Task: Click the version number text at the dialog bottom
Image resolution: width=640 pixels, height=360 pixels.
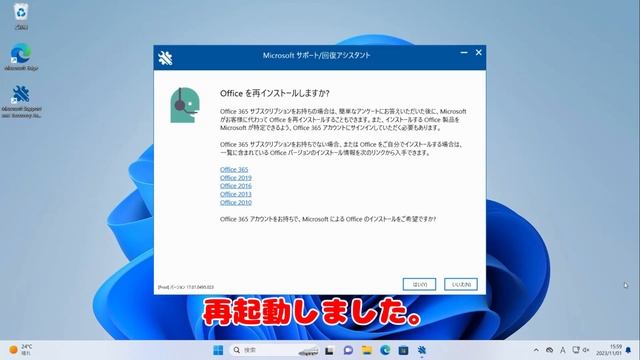Action: 186,287
